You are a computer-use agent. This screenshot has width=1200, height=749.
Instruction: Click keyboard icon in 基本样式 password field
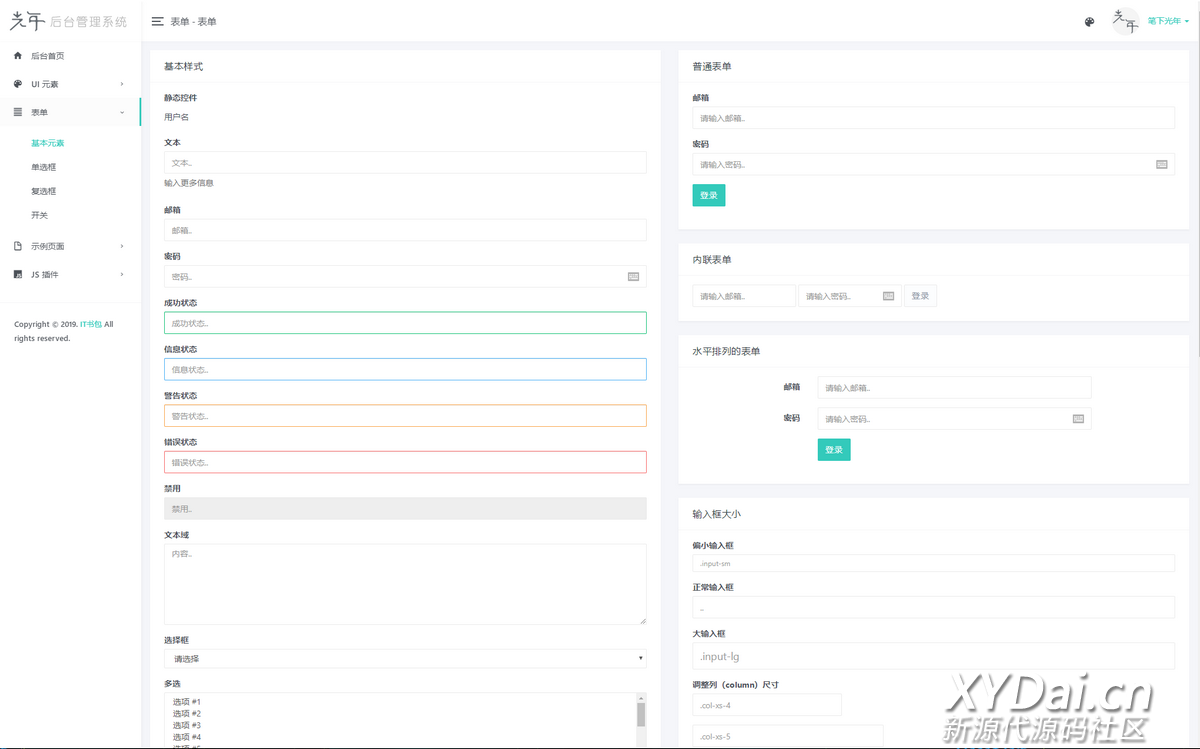coord(633,277)
